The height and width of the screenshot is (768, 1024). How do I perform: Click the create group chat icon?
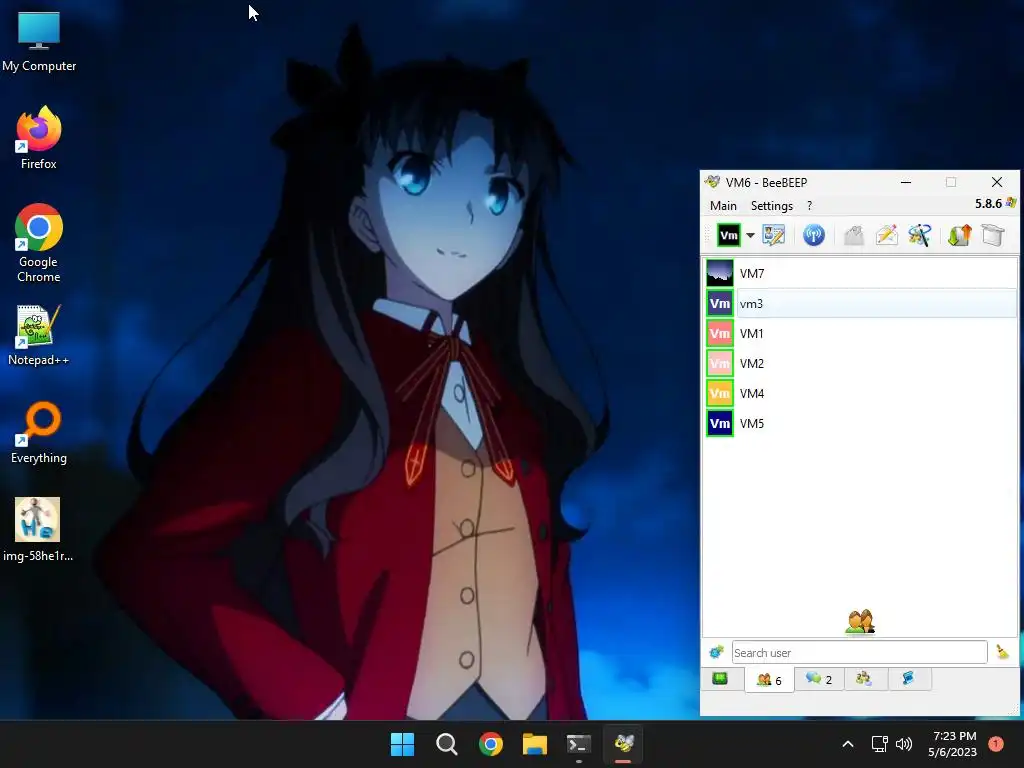click(x=920, y=235)
